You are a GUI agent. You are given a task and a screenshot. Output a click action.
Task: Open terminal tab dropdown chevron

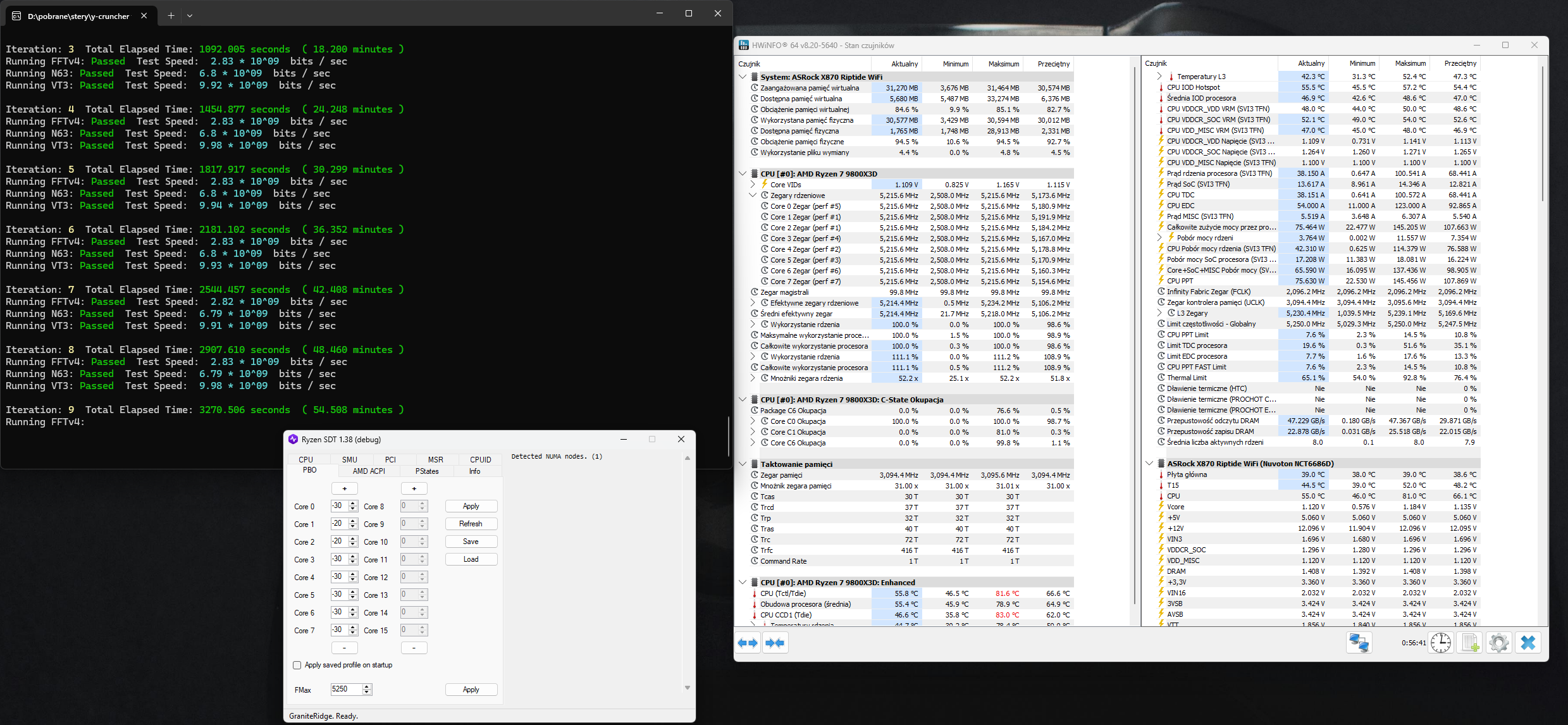pos(190,15)
